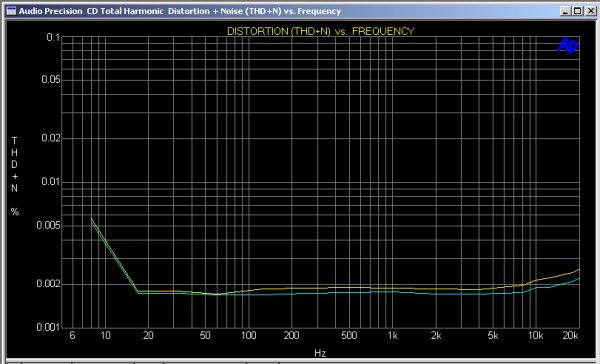
Task: Click the '0.01' y-axis label
Action: pos(51,181)
